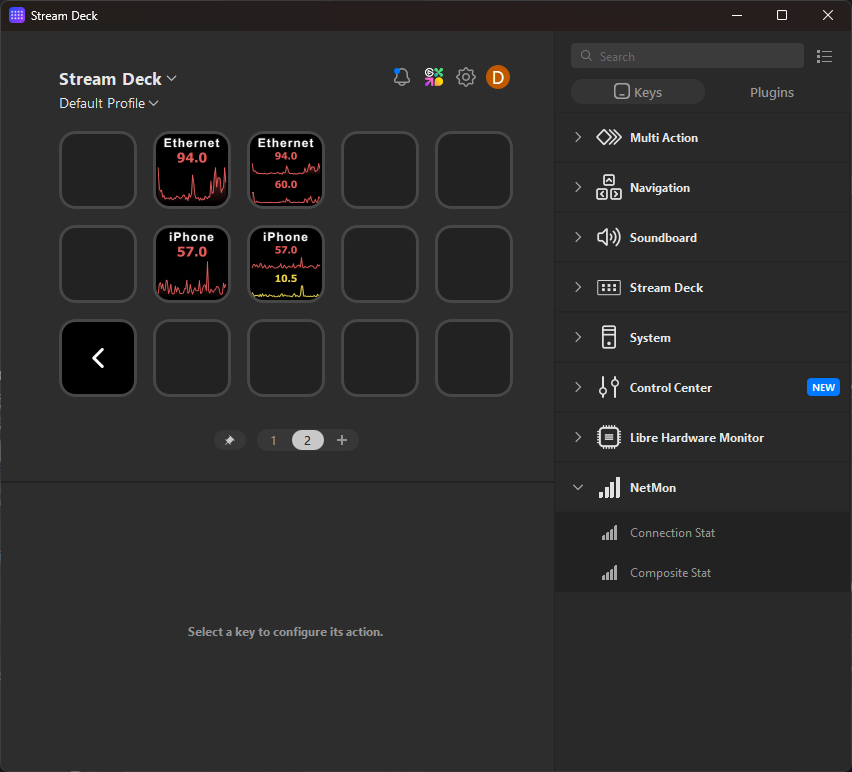Click the System computer tower icon
Viewport: 852px width, 772px height.
pos(609,337)
